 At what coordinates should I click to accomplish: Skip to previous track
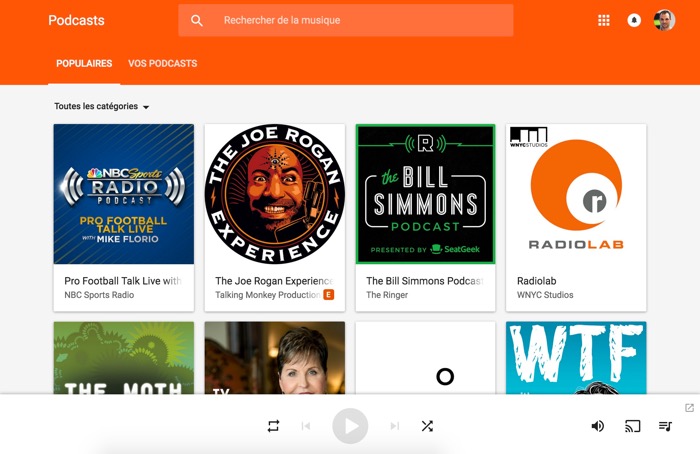[306, 426]
